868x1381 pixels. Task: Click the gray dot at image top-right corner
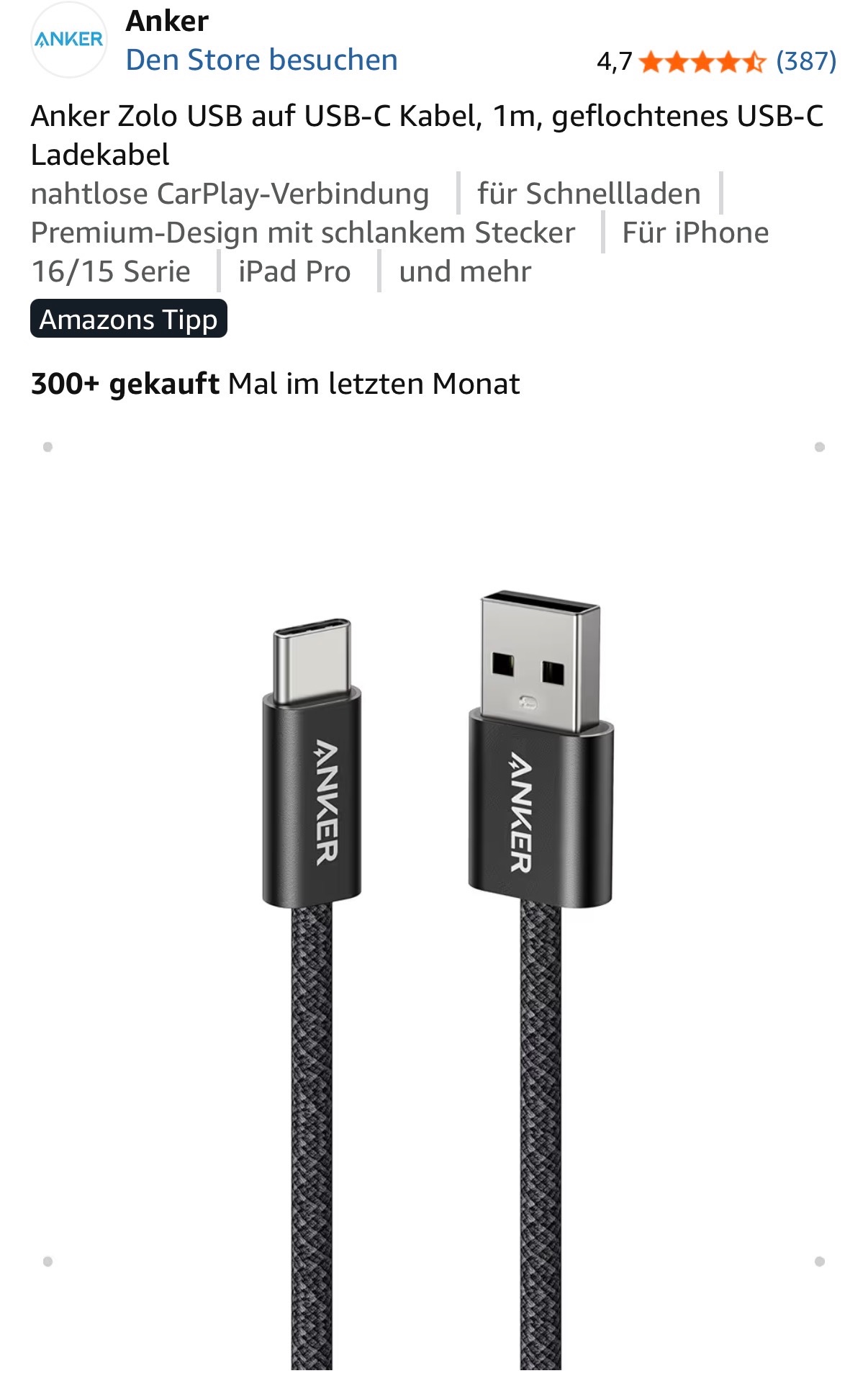(819, 447)
